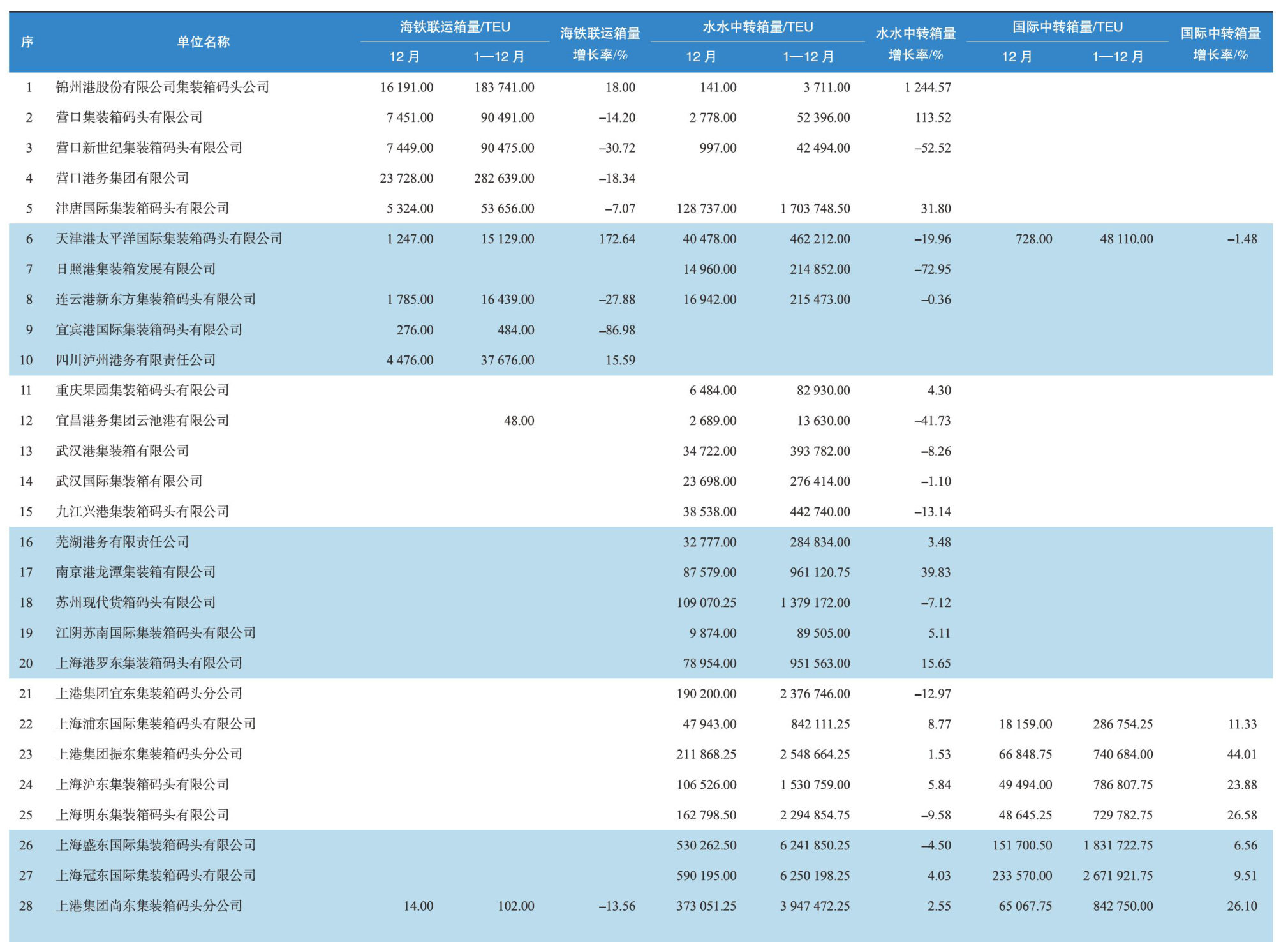Viewport: 1288px width, 942px height.
Task: Click the 1 379 172.00 value cell
Action: pos(815,602)
